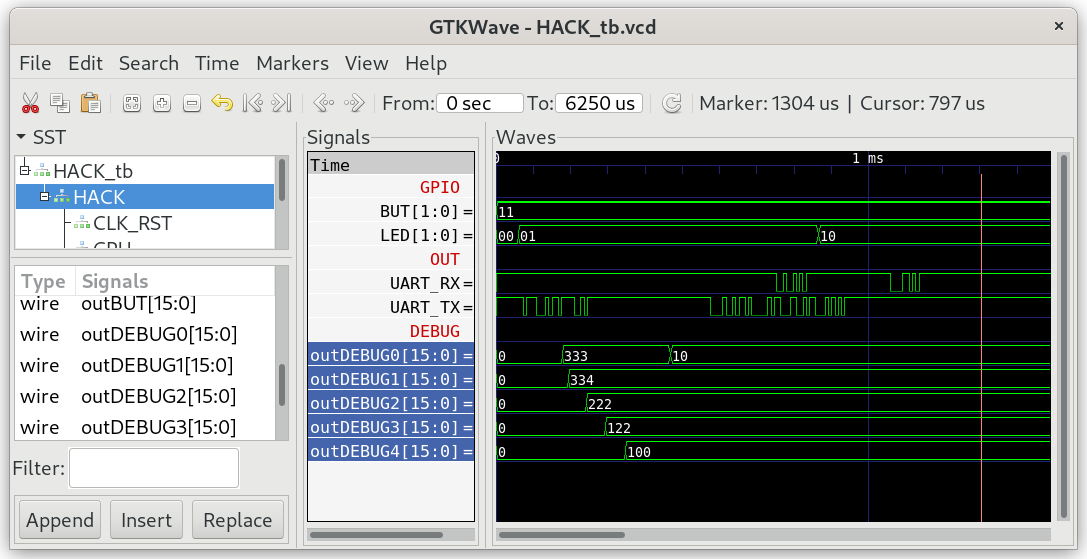Jump to start with Zoom to Start icon
The image size is (1087, 559).
[x=253, y=103]
